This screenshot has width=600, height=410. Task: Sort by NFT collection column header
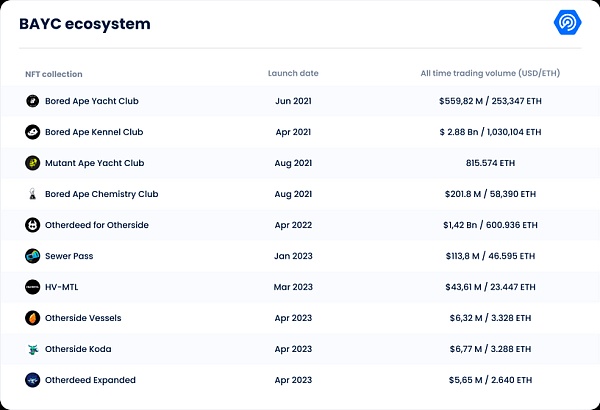pyautogui.click(x=54, y=74)
